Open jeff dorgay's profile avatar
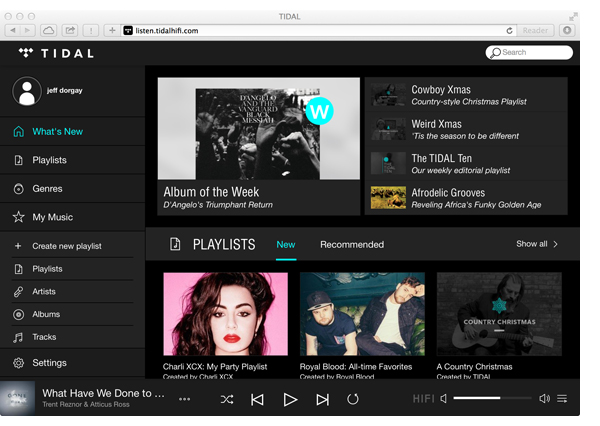Screen dimensions: 600x426 [27, 91]
